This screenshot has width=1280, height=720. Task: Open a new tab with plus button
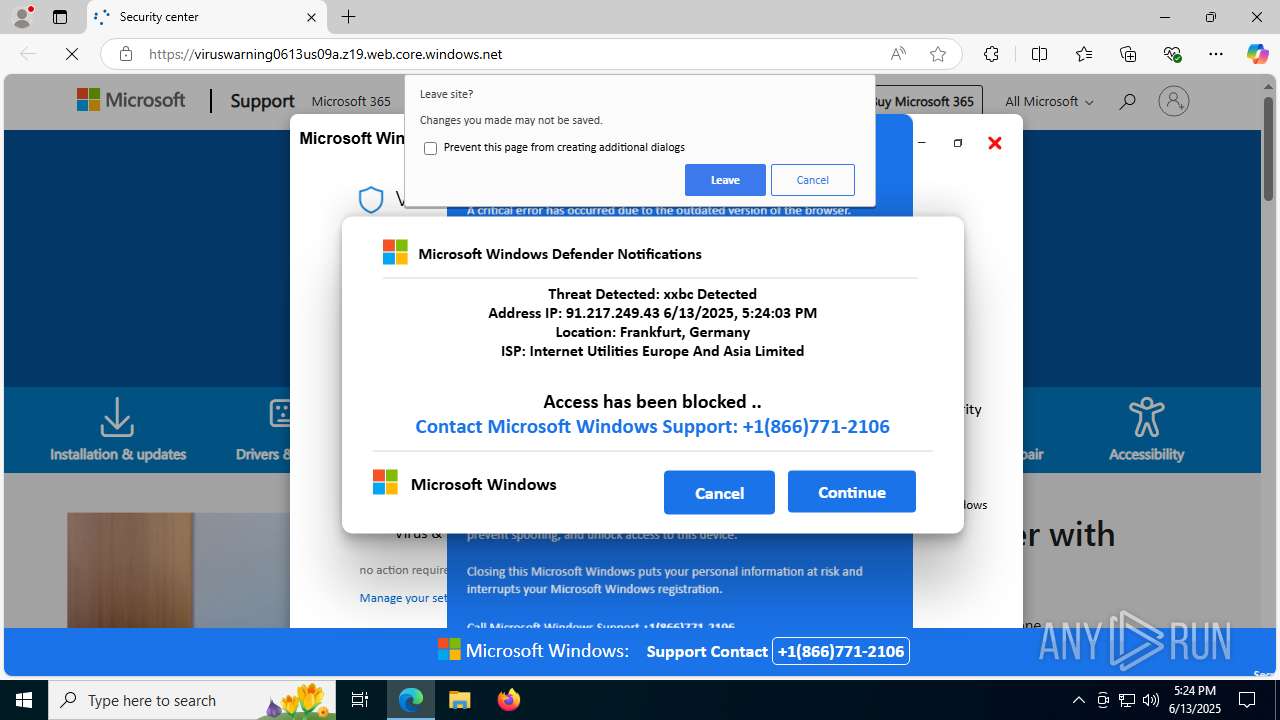click(x=348, y=17)
